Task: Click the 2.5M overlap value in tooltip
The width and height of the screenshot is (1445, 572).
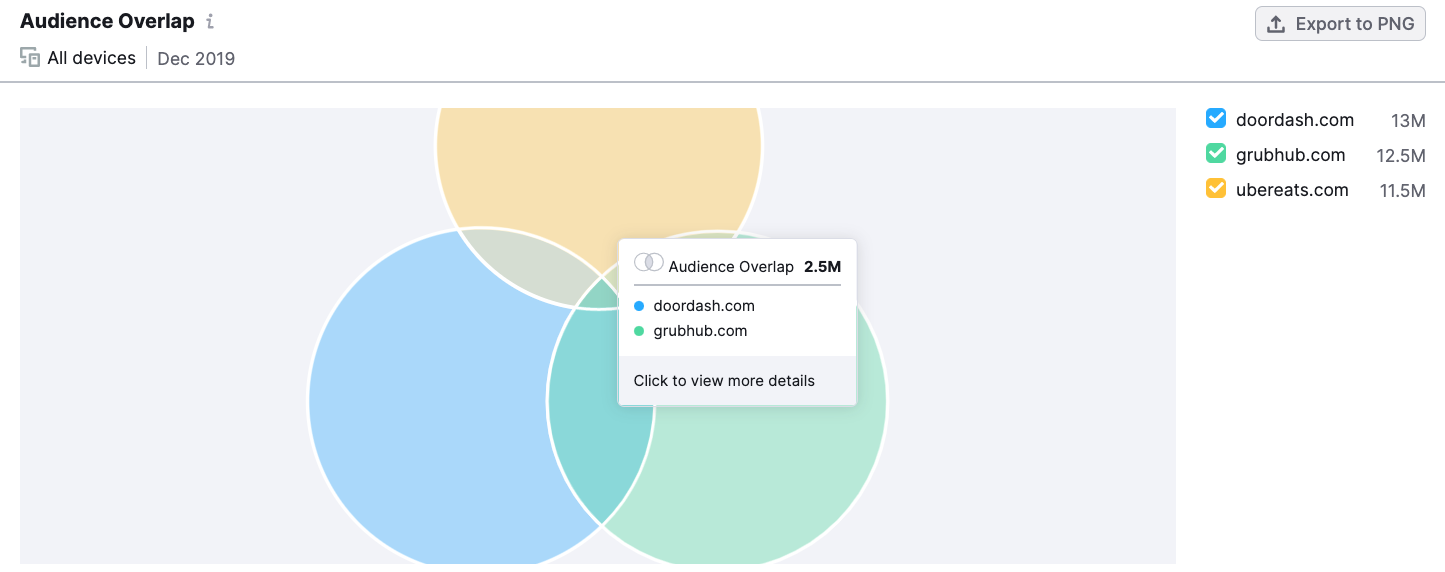Action: (x=822, y=267)
